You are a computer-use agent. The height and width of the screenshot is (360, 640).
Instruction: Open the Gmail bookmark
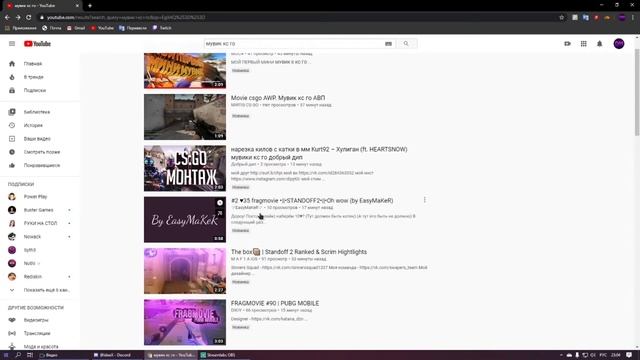[76, 28]
